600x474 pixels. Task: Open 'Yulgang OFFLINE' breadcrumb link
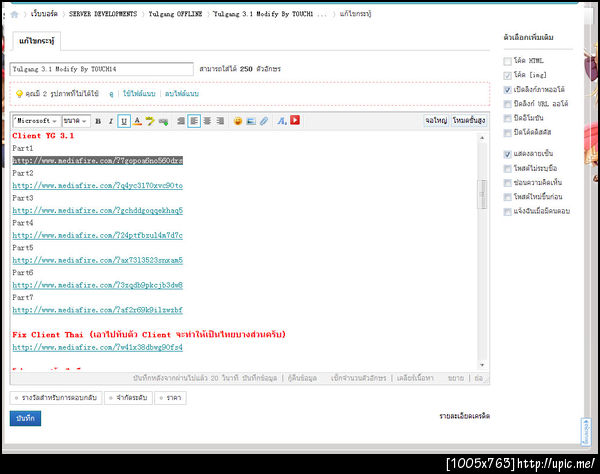point(175,14)
